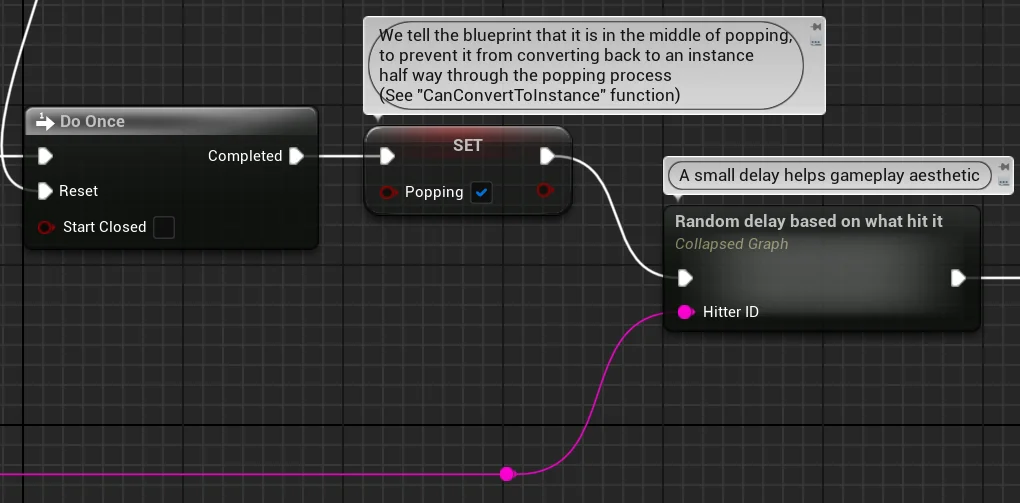Screen dimensions: 1020x503
Task: Click the Hitter ID magenta input pin
Action: click(x=685, y=312)
